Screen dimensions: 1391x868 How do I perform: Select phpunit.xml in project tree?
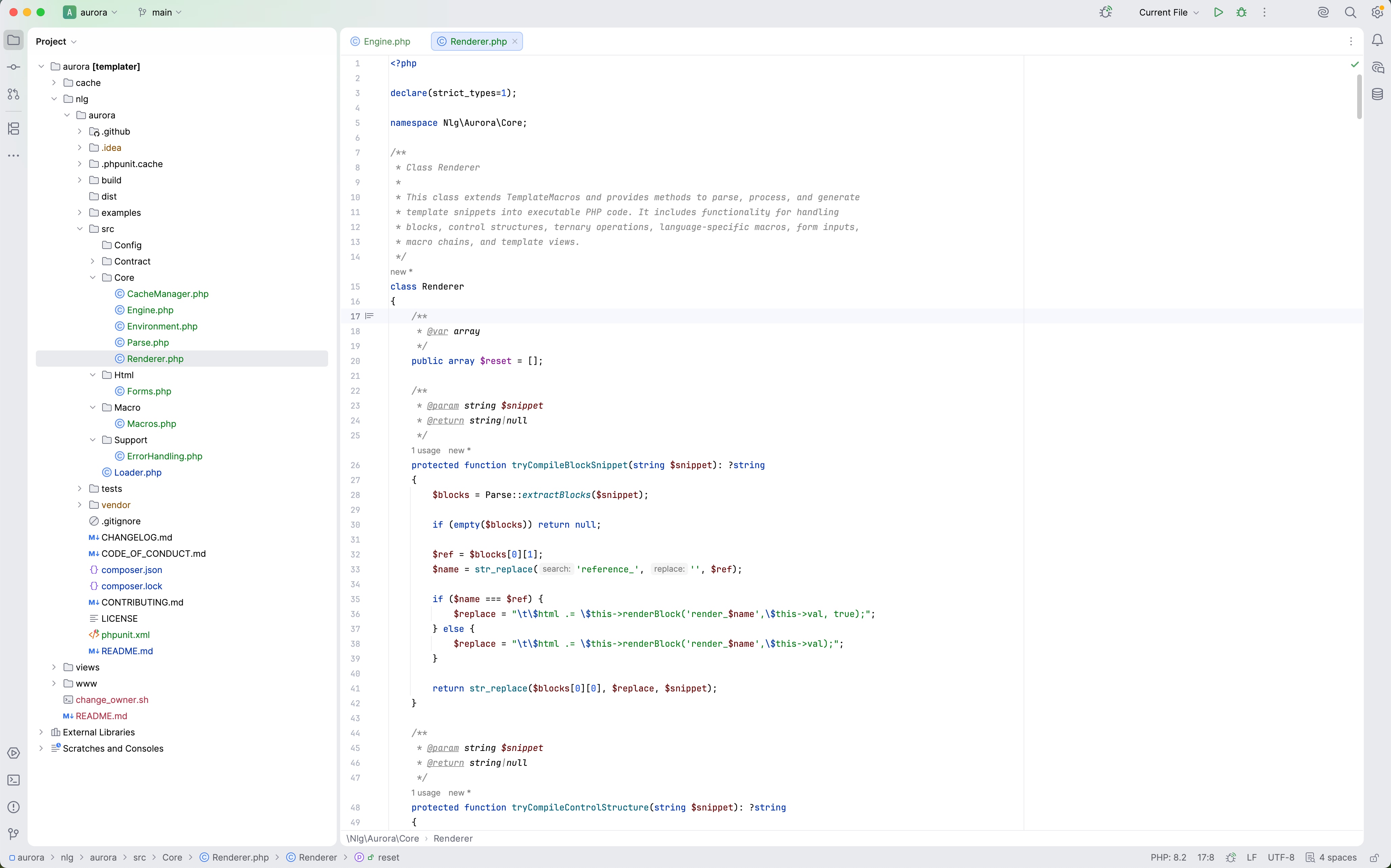pos(125,634)
